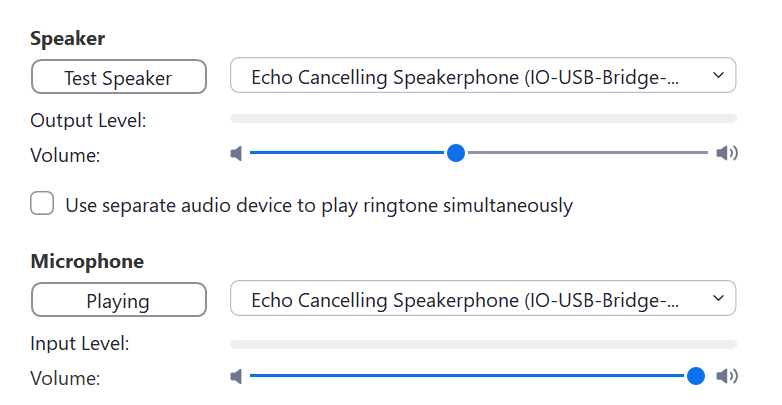This screenshot has width=782, height=405.
Task: Click the Speaker Output Level meter bar
Action: coord(483,118)
